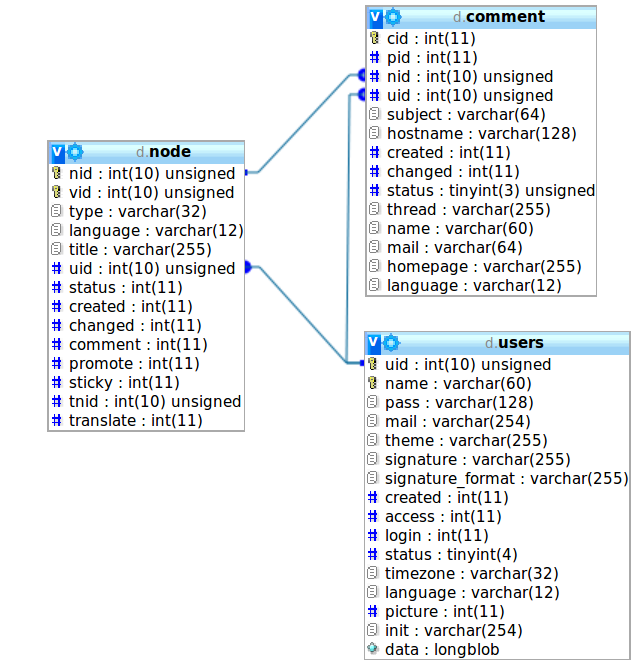This screenshot has width=641, height=669.
Task: Toggle the V box on users table
Action: coord(373,343)
